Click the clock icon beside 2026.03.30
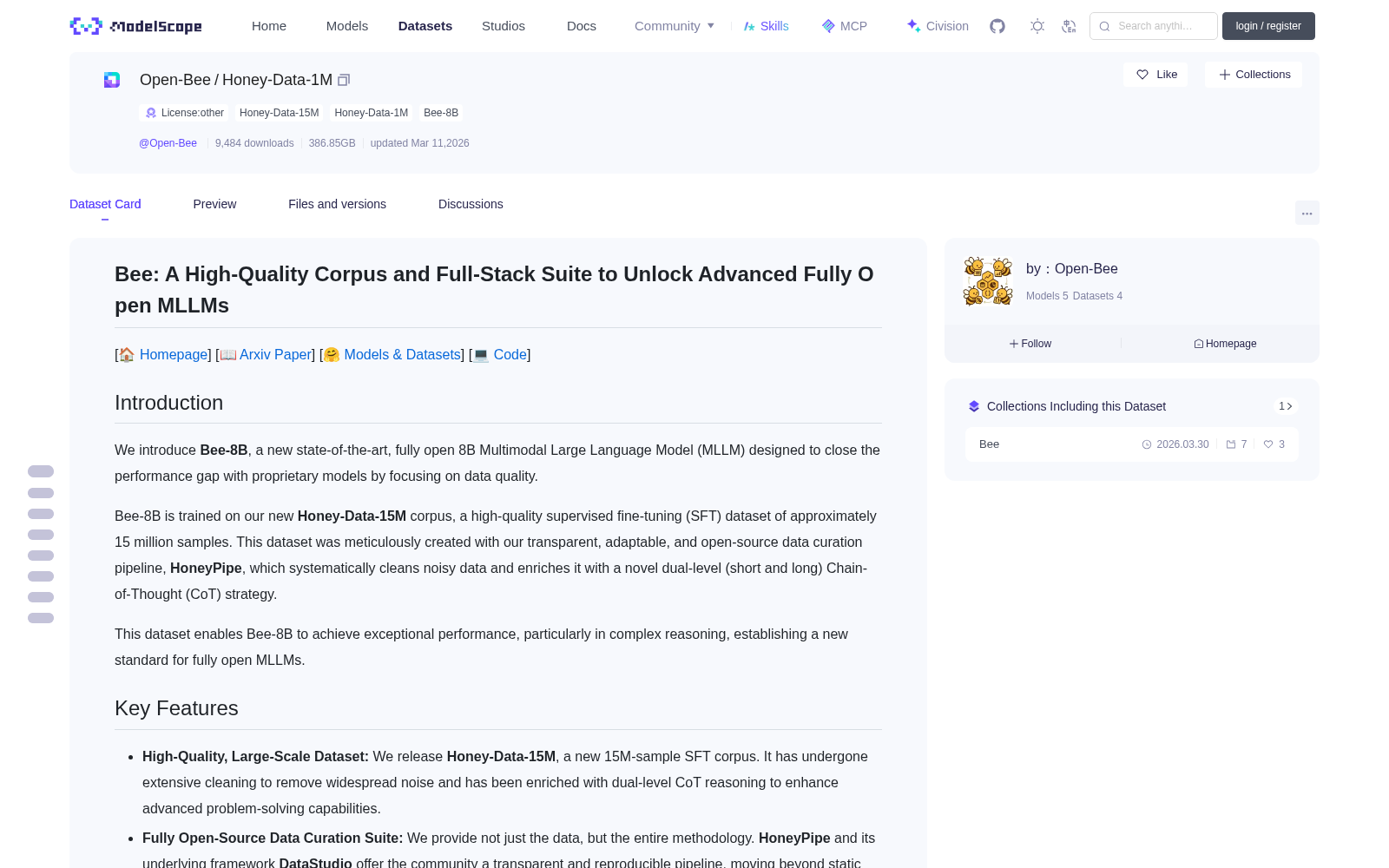 click(1147, 444)
